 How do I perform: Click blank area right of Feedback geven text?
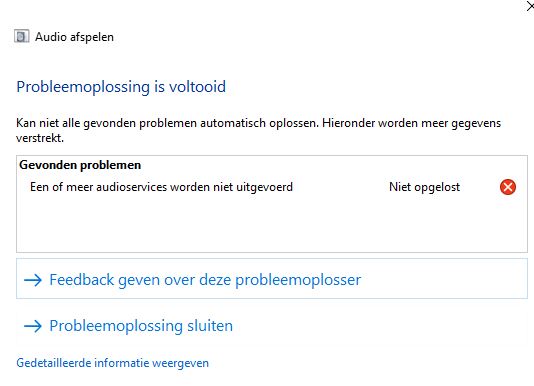pyautogui.click(x=443, y=279)
